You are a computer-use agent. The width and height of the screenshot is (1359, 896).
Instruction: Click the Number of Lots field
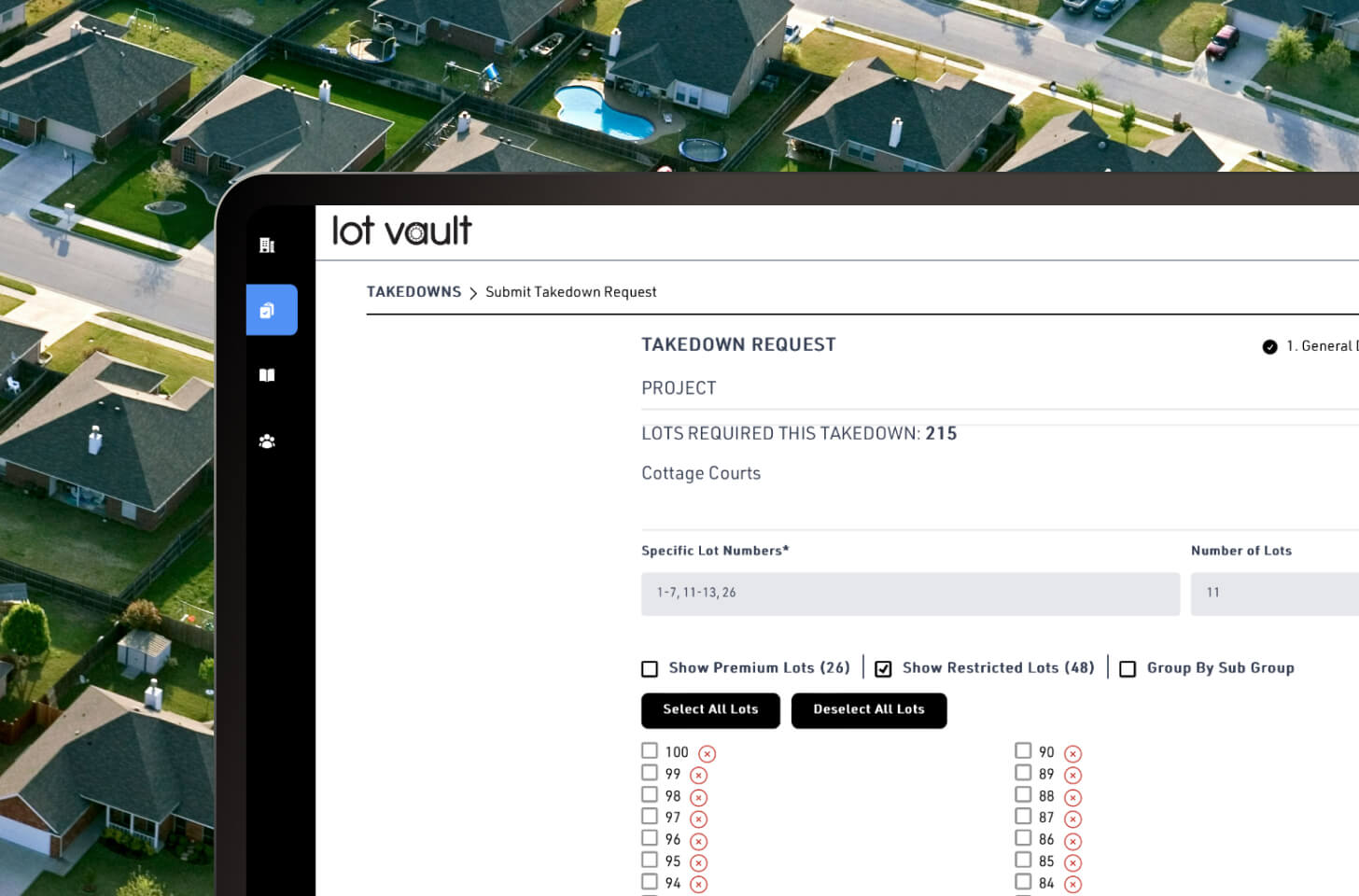click(1275, 594)
